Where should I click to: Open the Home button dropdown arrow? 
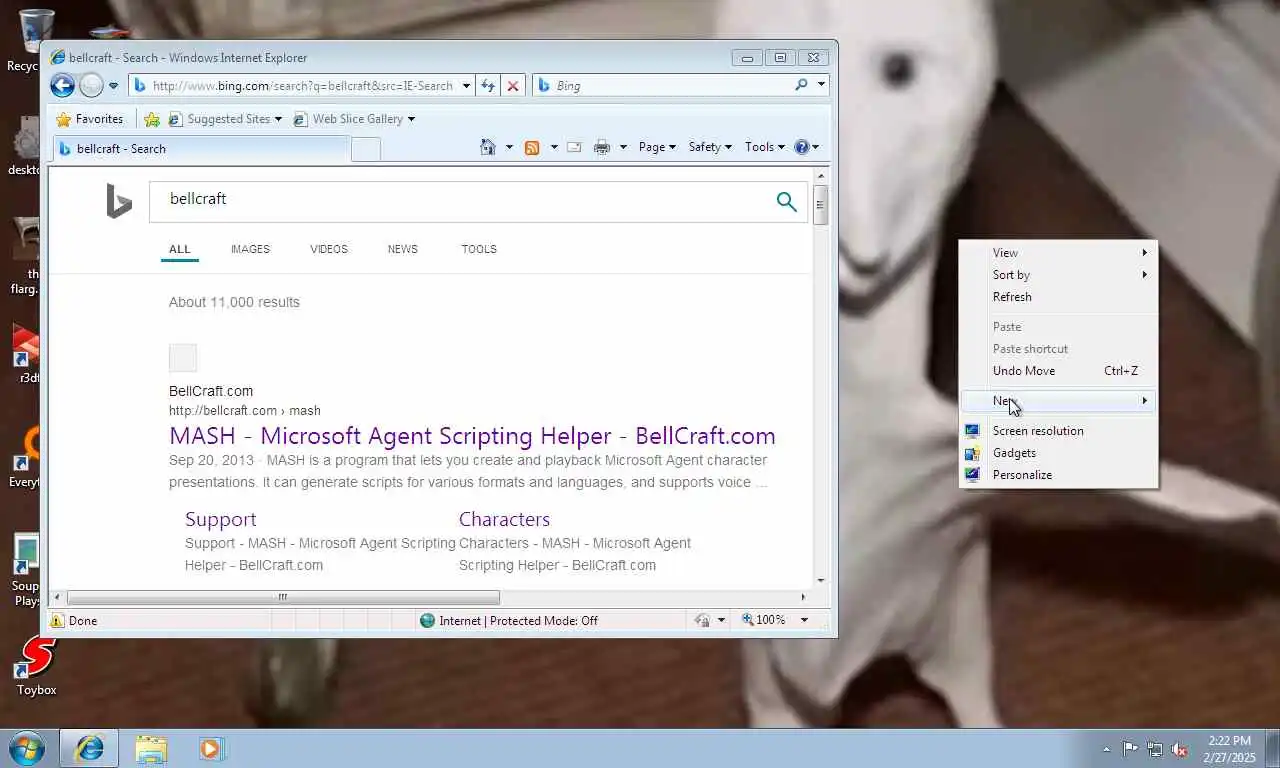509,147
